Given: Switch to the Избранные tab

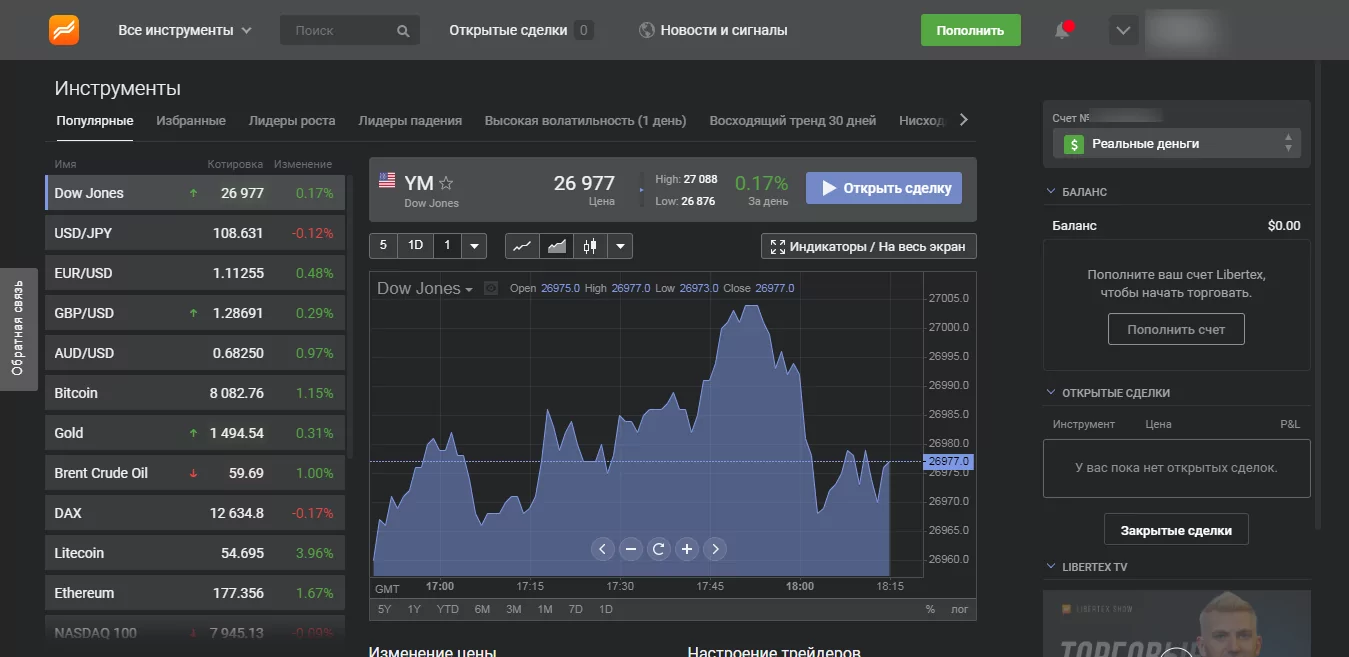Looking at the screenshot, I should point(191,121).
